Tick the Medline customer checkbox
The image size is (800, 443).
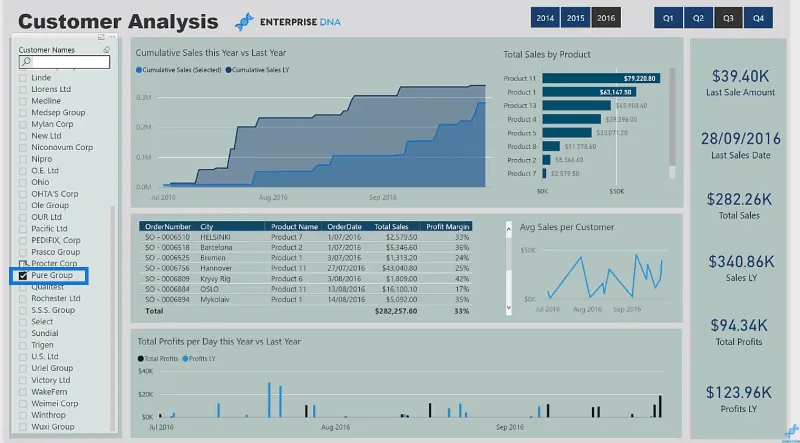[22, 101]
